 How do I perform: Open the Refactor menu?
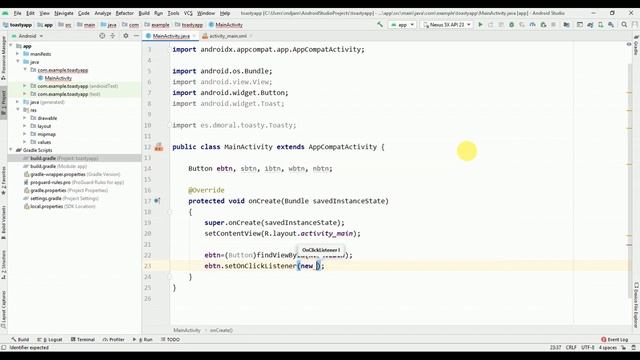(124, 13)
